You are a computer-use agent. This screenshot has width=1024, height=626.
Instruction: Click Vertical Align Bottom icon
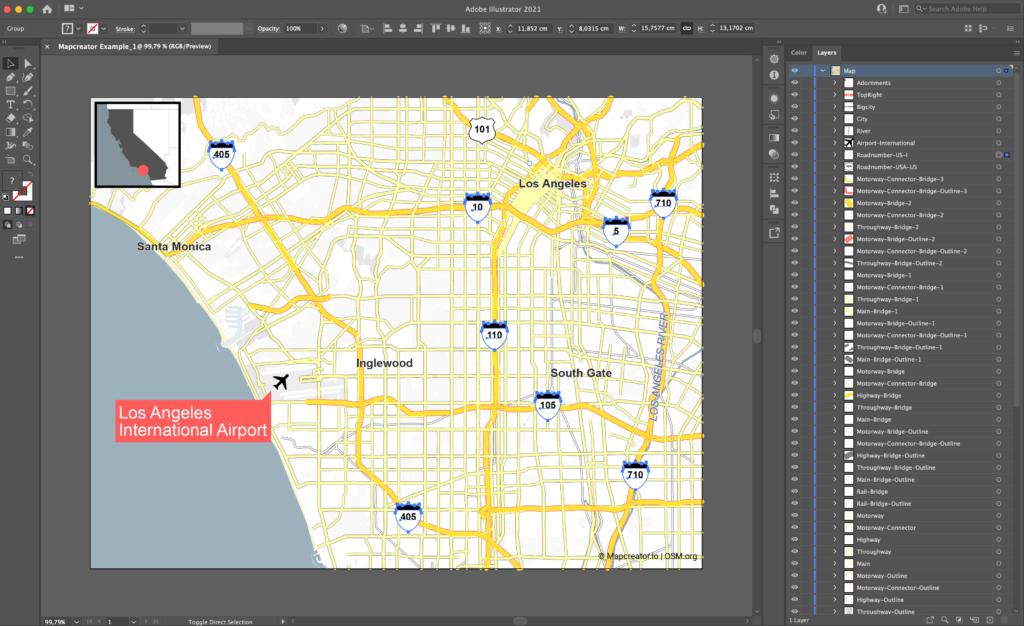click(466, 28)
